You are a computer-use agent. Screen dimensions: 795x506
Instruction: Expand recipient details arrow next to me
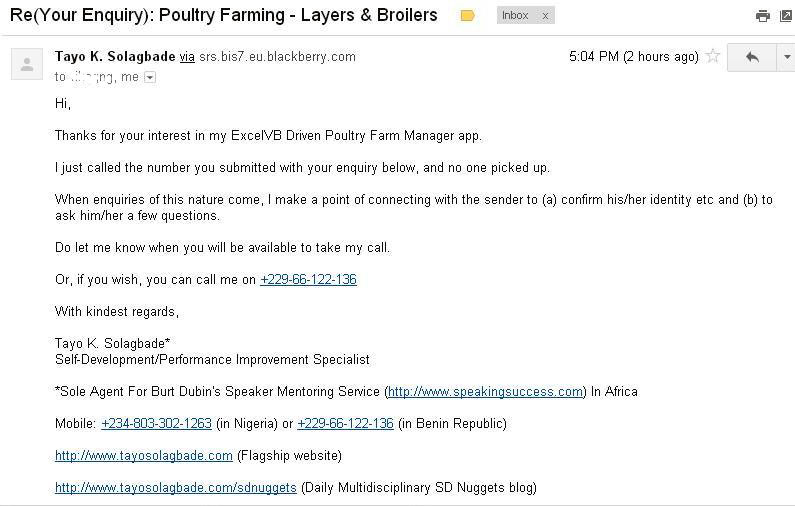tap(150, 77)
